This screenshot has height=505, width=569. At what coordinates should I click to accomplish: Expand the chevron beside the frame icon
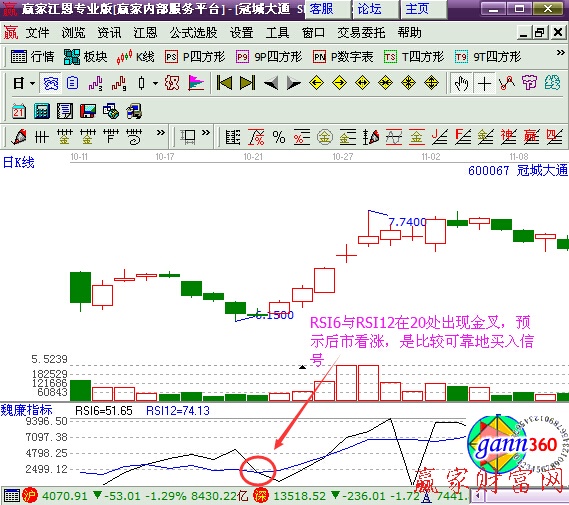click(x=206, y=132)
